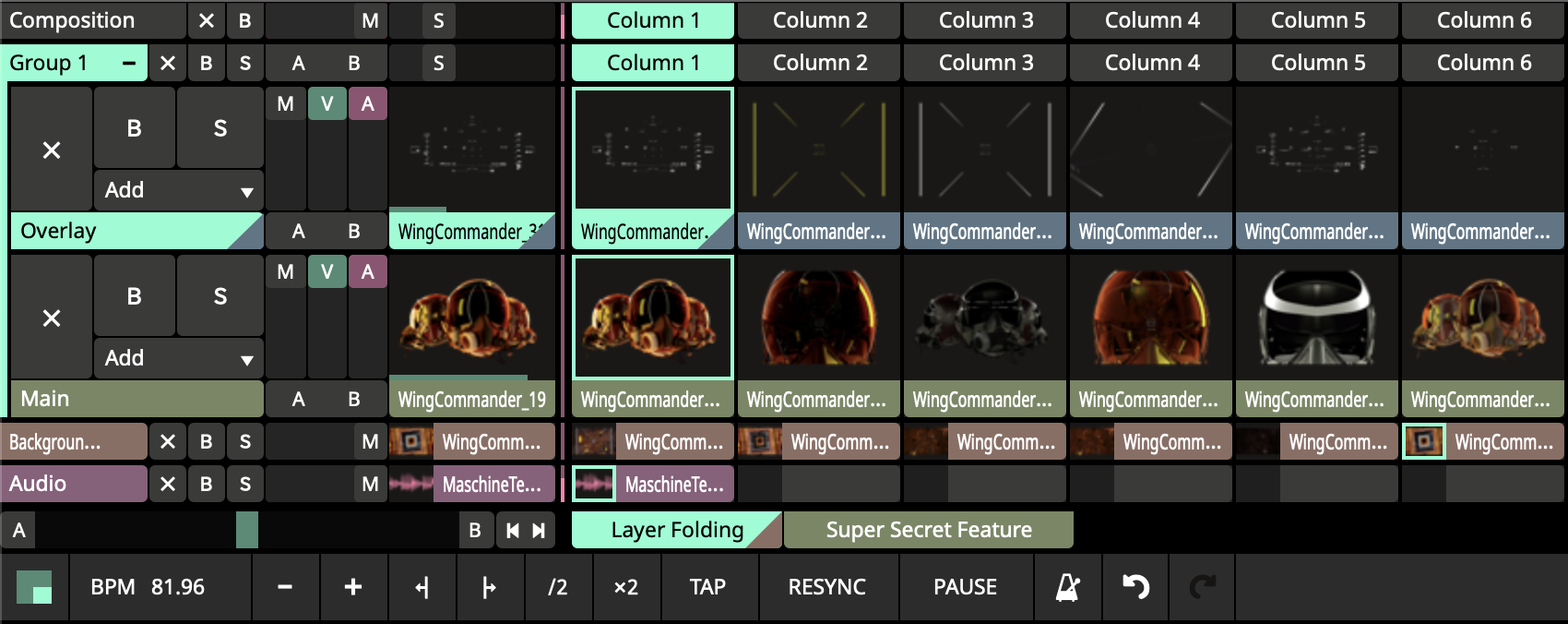The height and width of the screenshot is (624, 1568).
Task: Assign Overlay layer to crossfader A
Action: (x=299, y=231)
